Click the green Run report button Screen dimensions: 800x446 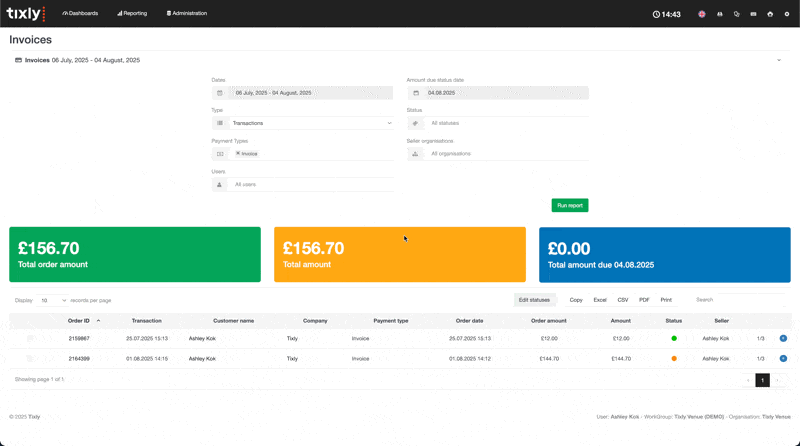[570, 205]
